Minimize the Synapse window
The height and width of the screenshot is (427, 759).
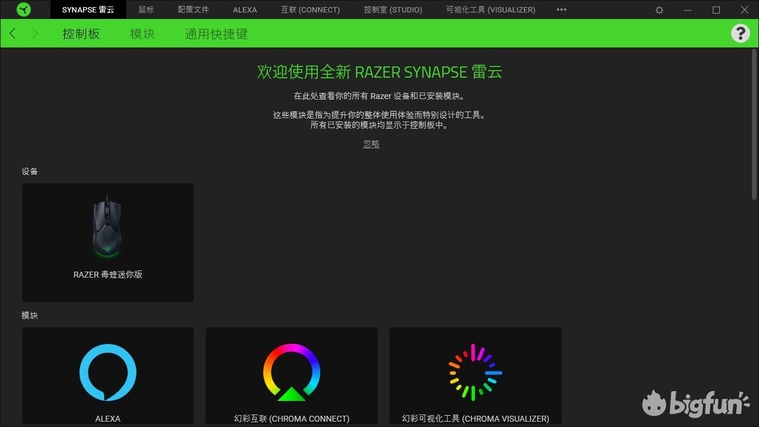[687, 10]
